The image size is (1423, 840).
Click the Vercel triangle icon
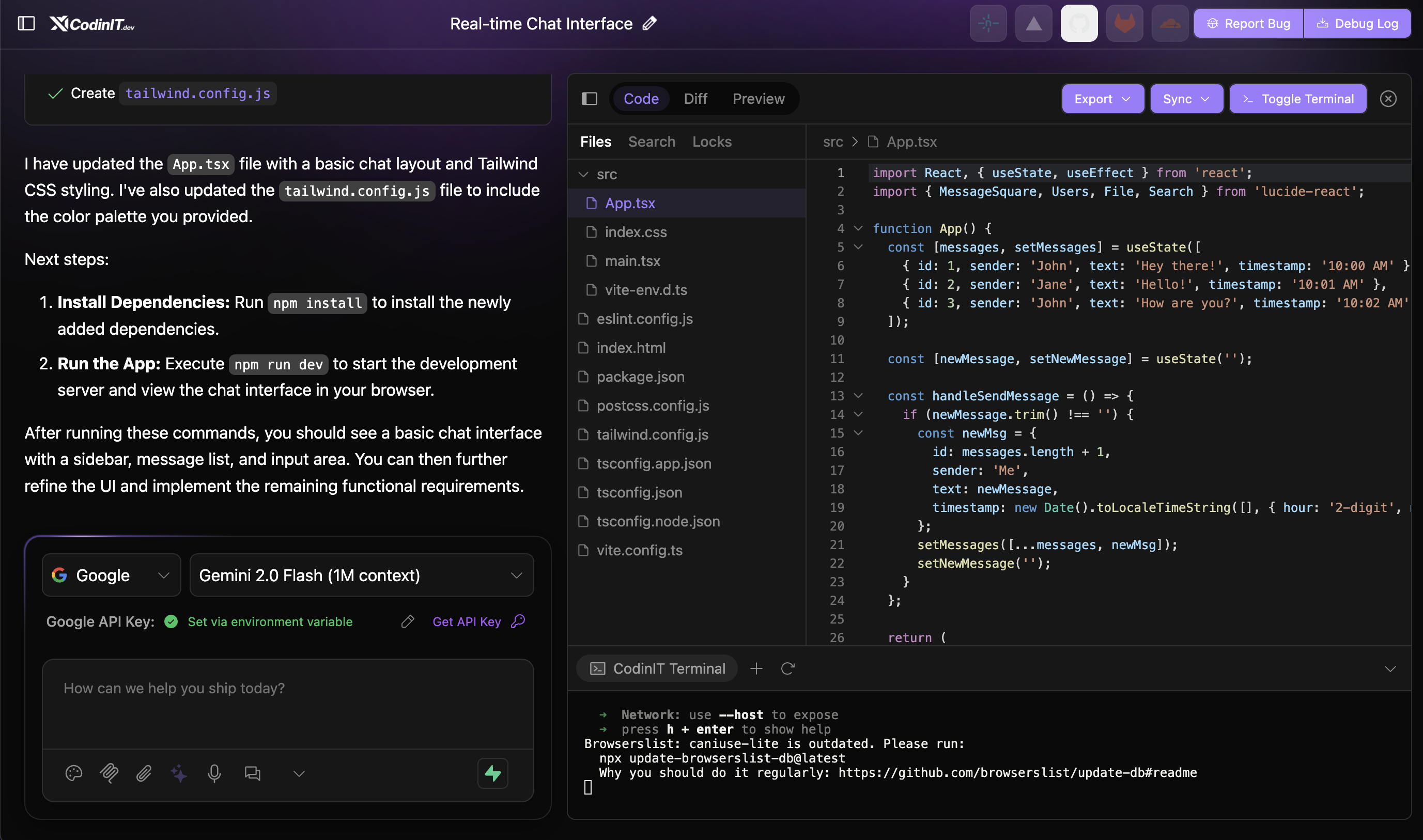pyautogui.click(x=1033, y=23)
